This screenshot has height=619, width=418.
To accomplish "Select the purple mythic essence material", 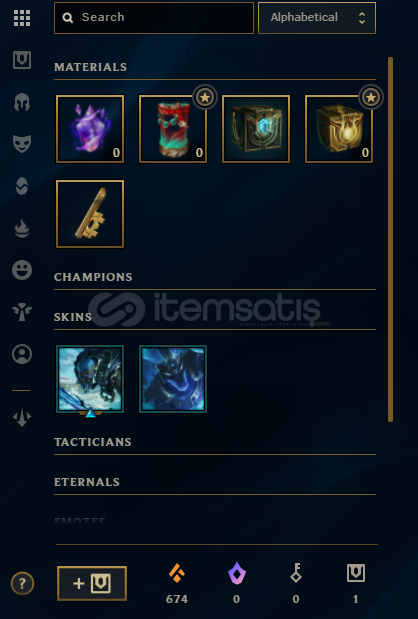I will [90, 129].
